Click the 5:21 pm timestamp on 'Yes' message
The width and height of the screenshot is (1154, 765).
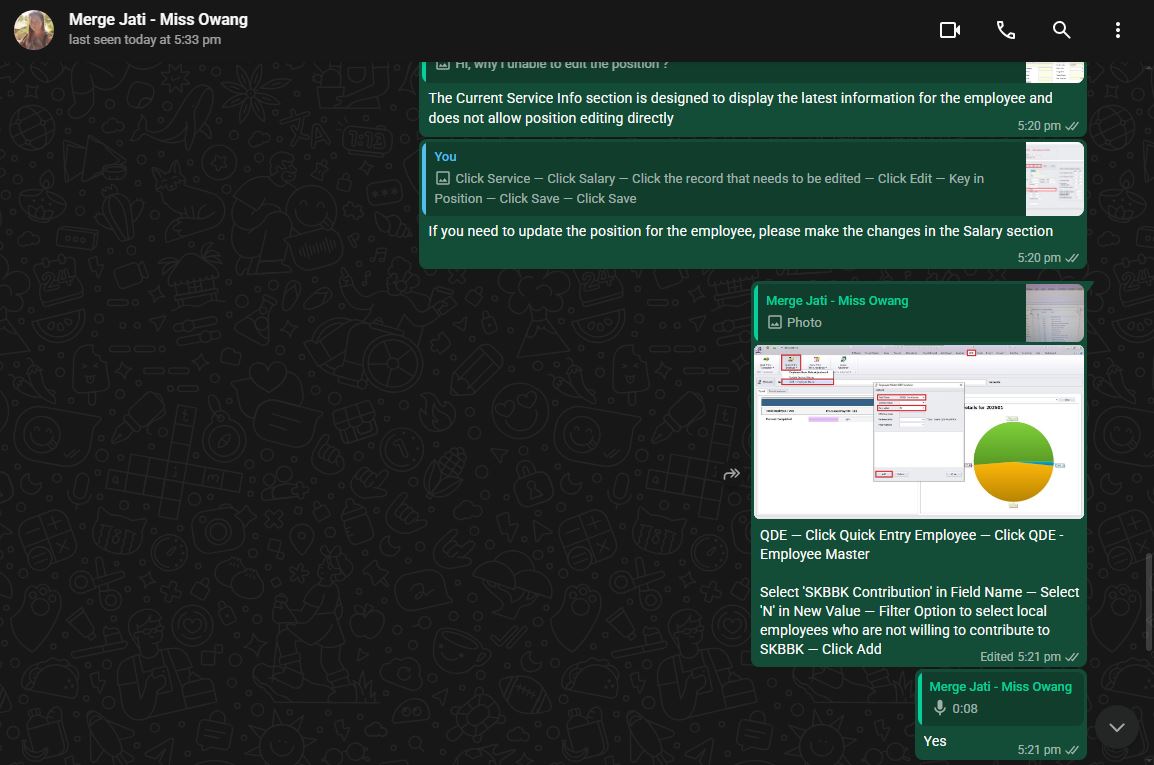(1039, 750)
